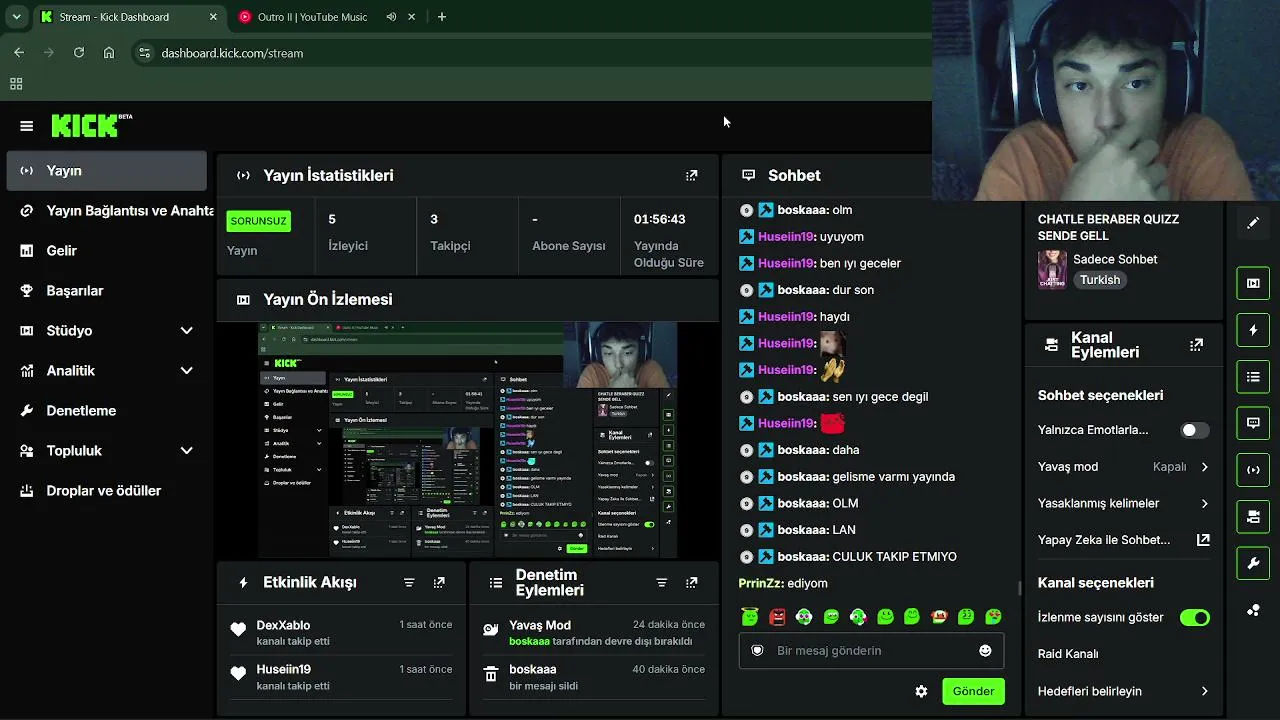1280x720 pixels.
Task: Filter the Denetim Eylemleri list
Action: (x=661, y=582)
